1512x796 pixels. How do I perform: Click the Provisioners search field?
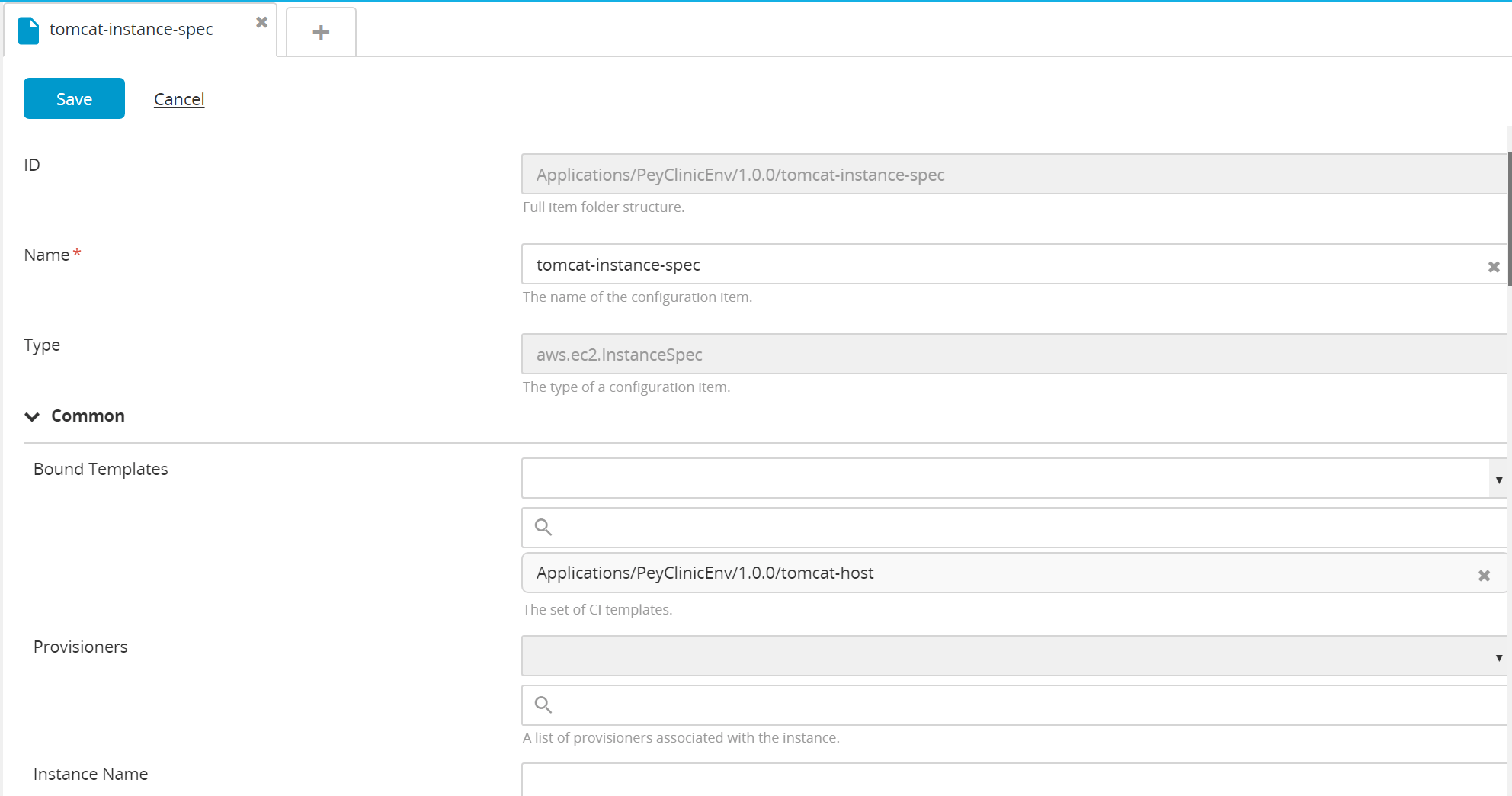[1014, 705]
